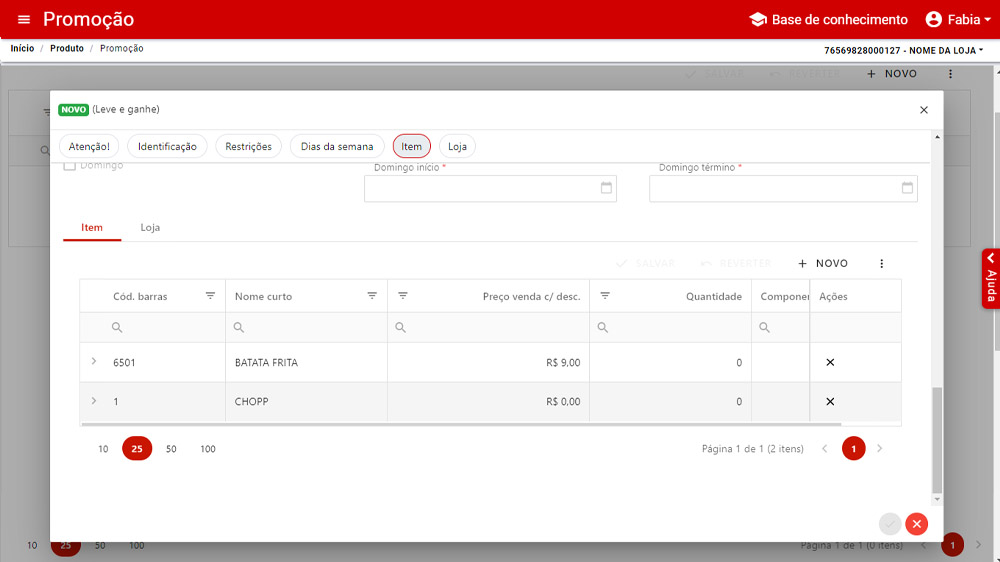Screen dimensions: 1000x562
Task: Expand the CHOPP row details
Action: coord(94,401)
